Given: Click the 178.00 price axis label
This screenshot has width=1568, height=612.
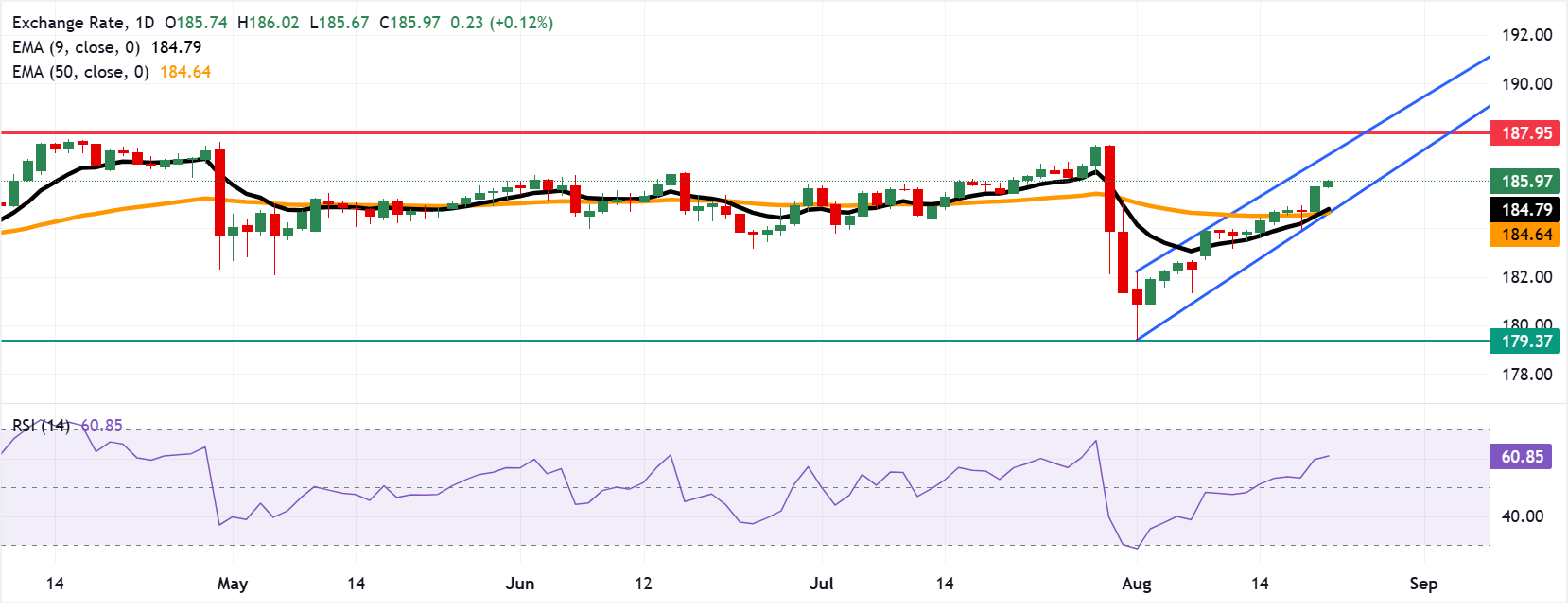Looking at the screenshot, I should click(x=1527, y=375).
